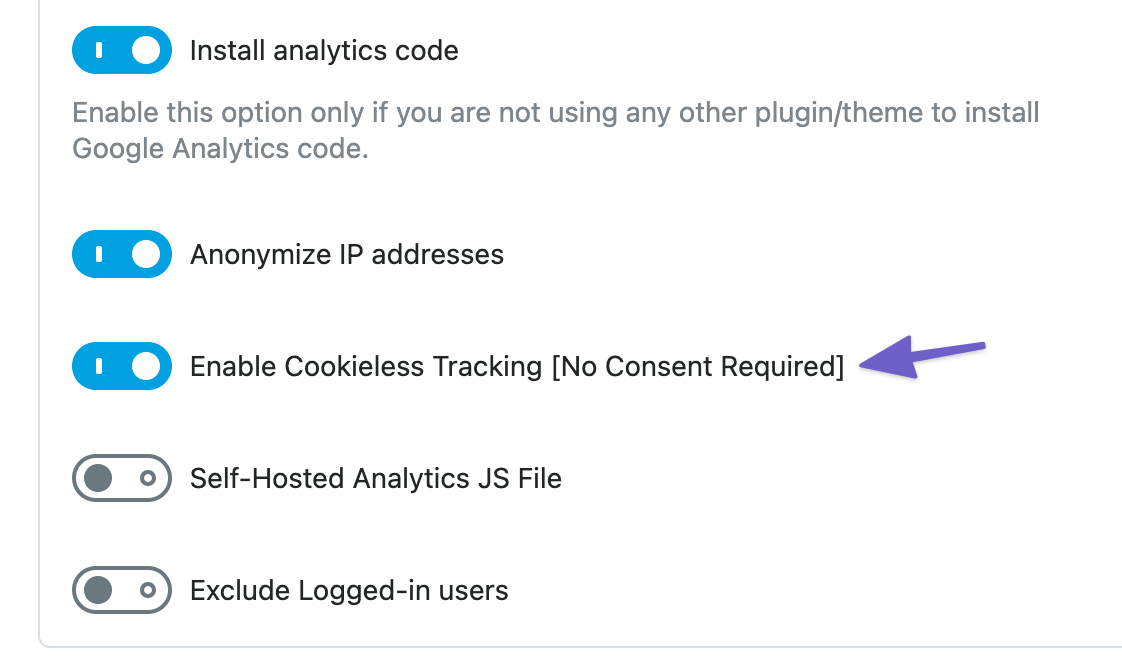Click the off-circle indicator in Self-Hosted toggle
Screen dimensions: 1122x664
(148, 478)
